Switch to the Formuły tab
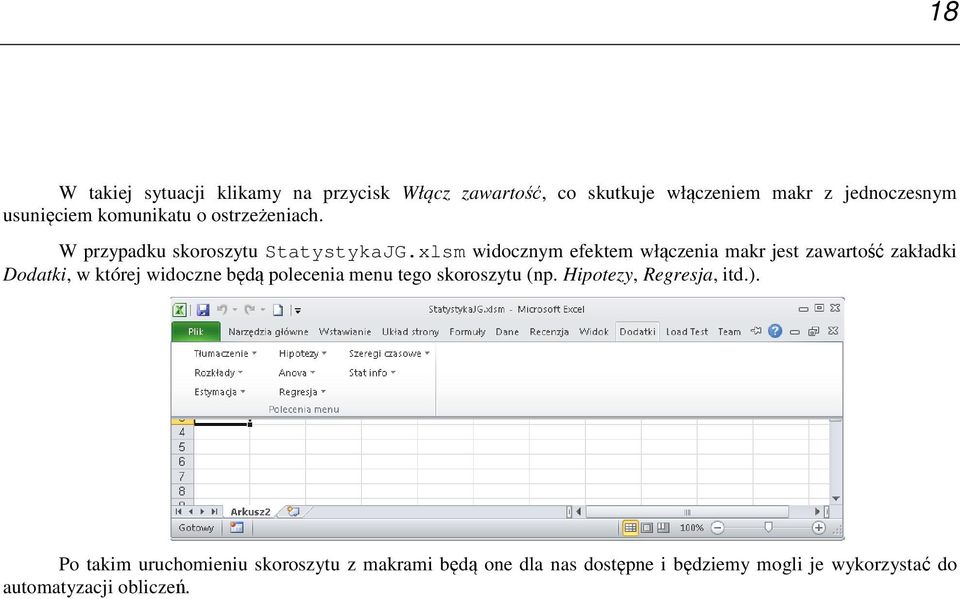The image size is (960, 599). click(467, 331)
